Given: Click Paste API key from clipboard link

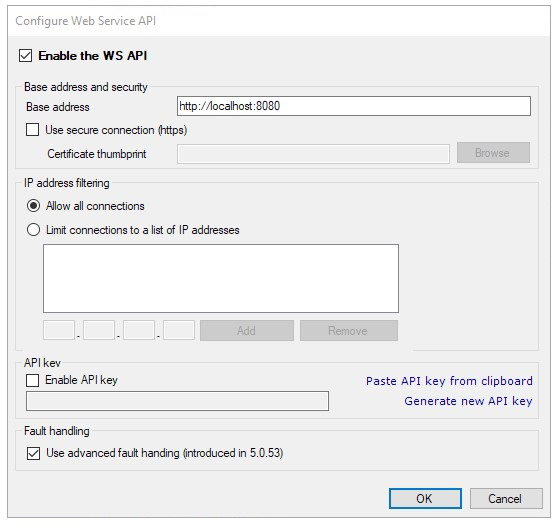Looking at the screenshot, I should coord(449,381).
